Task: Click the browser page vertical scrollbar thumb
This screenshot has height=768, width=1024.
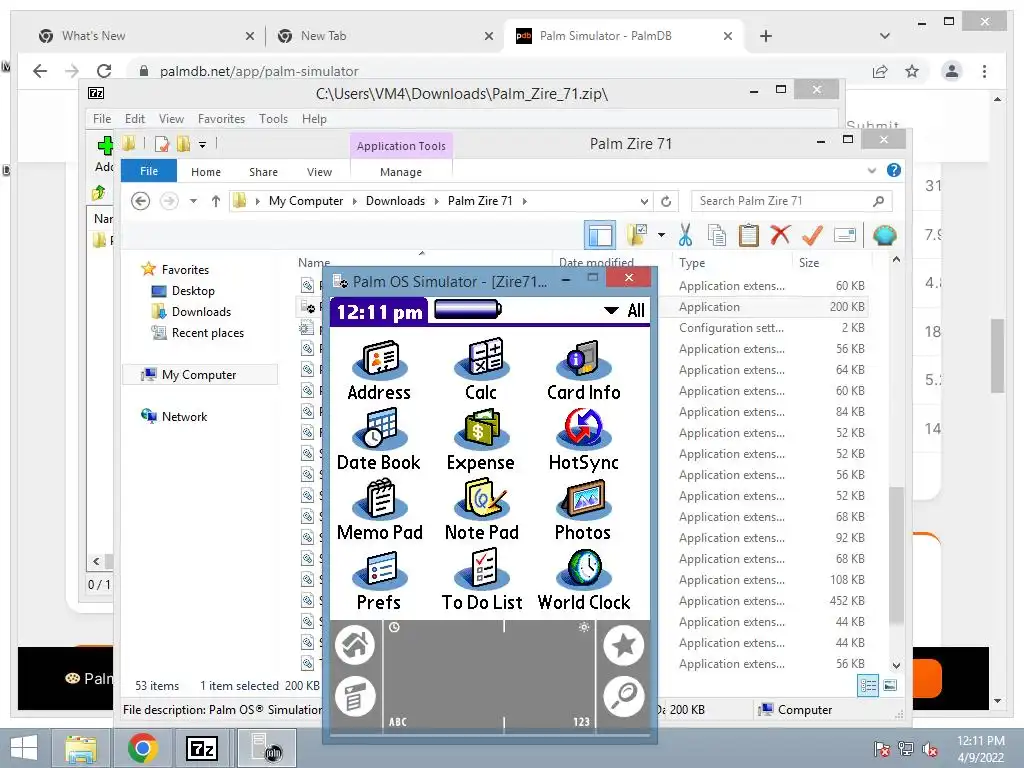Action: [997, 356]
